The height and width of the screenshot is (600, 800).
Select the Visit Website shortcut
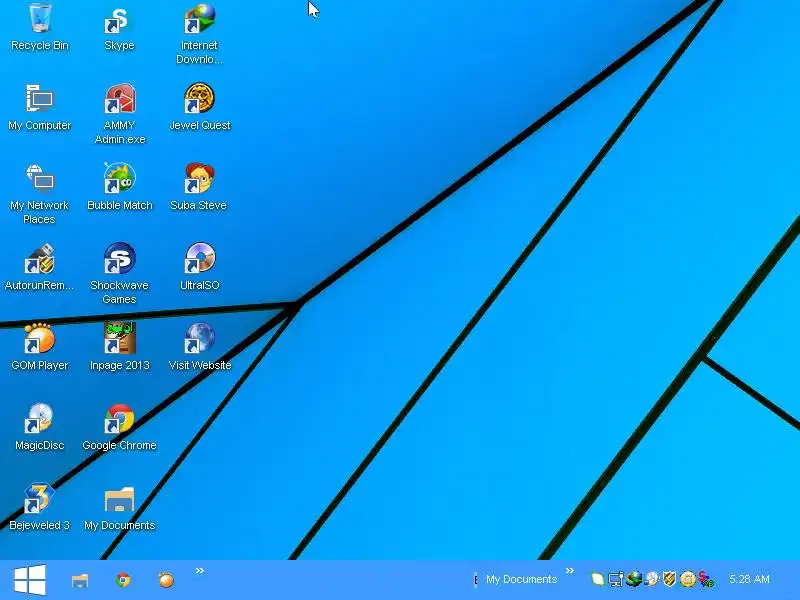(x=199, y=347)
